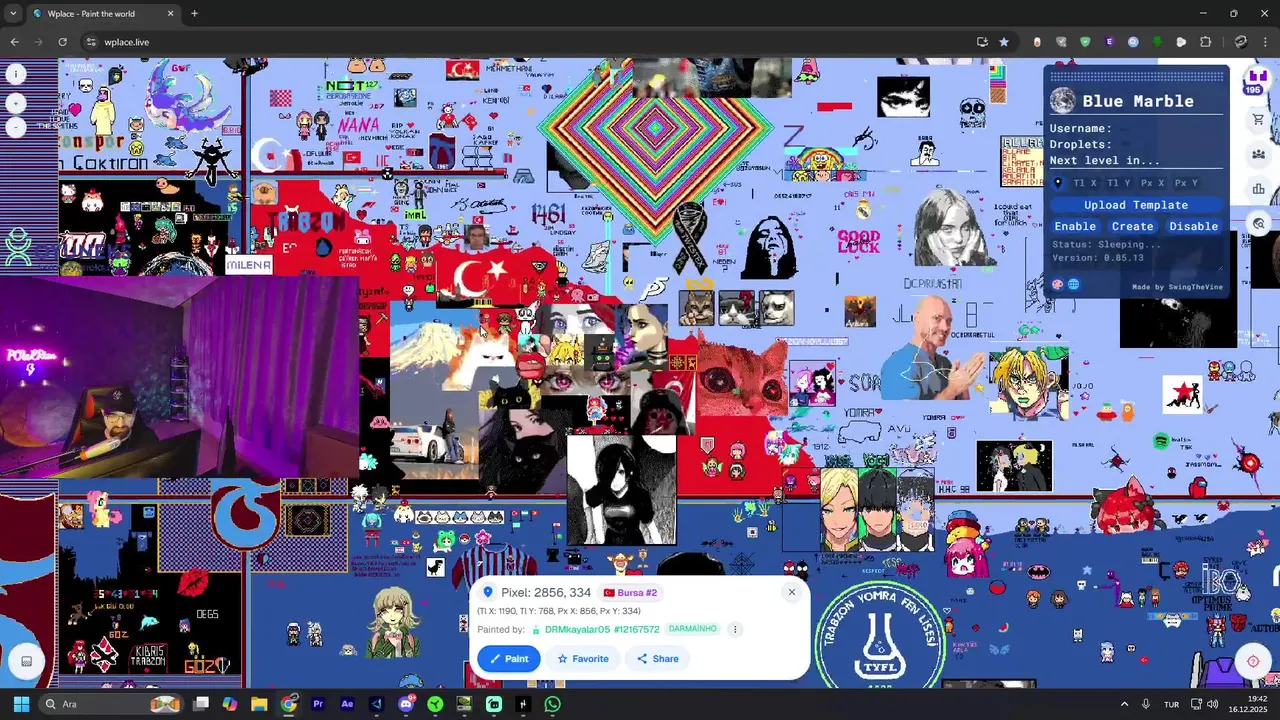Open three-dot options beside painter name

coord(734,630)
